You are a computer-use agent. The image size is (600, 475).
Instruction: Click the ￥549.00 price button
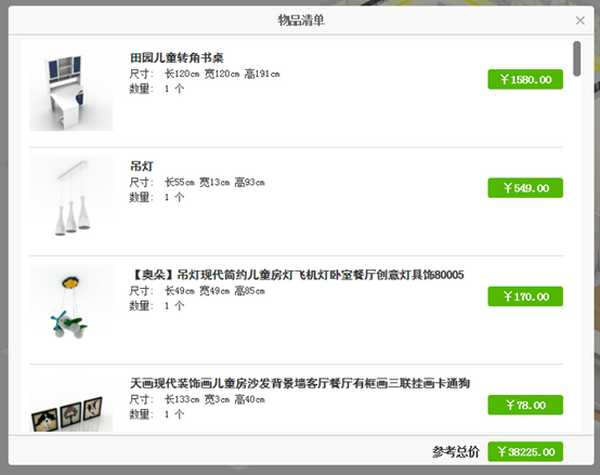tap(525, 188)
